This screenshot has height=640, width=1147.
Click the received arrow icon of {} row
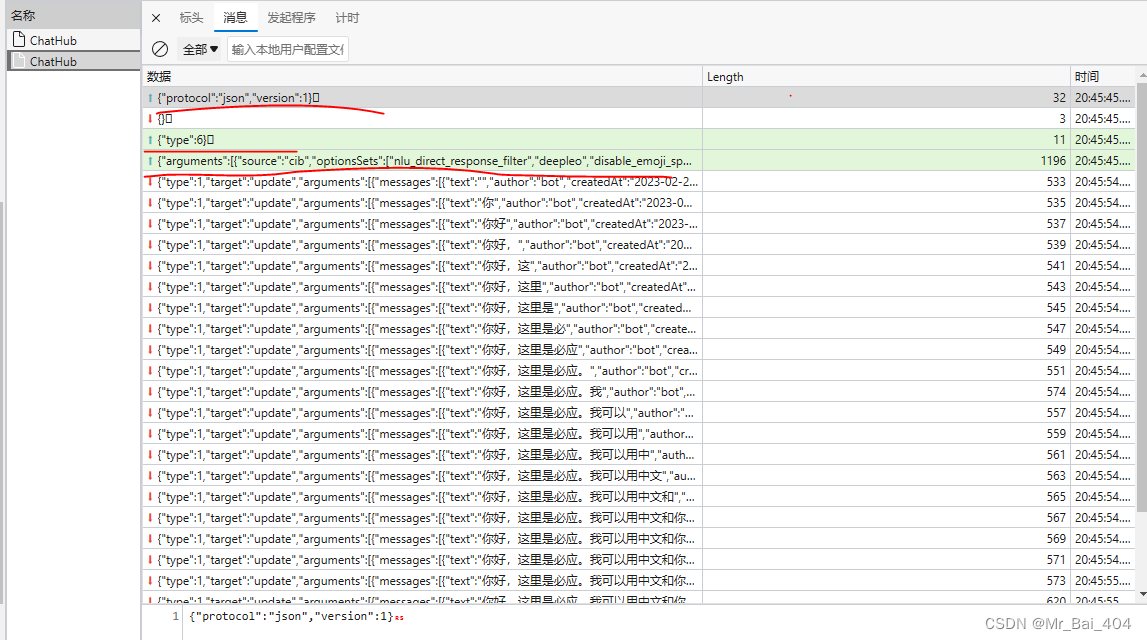point(150,118)
